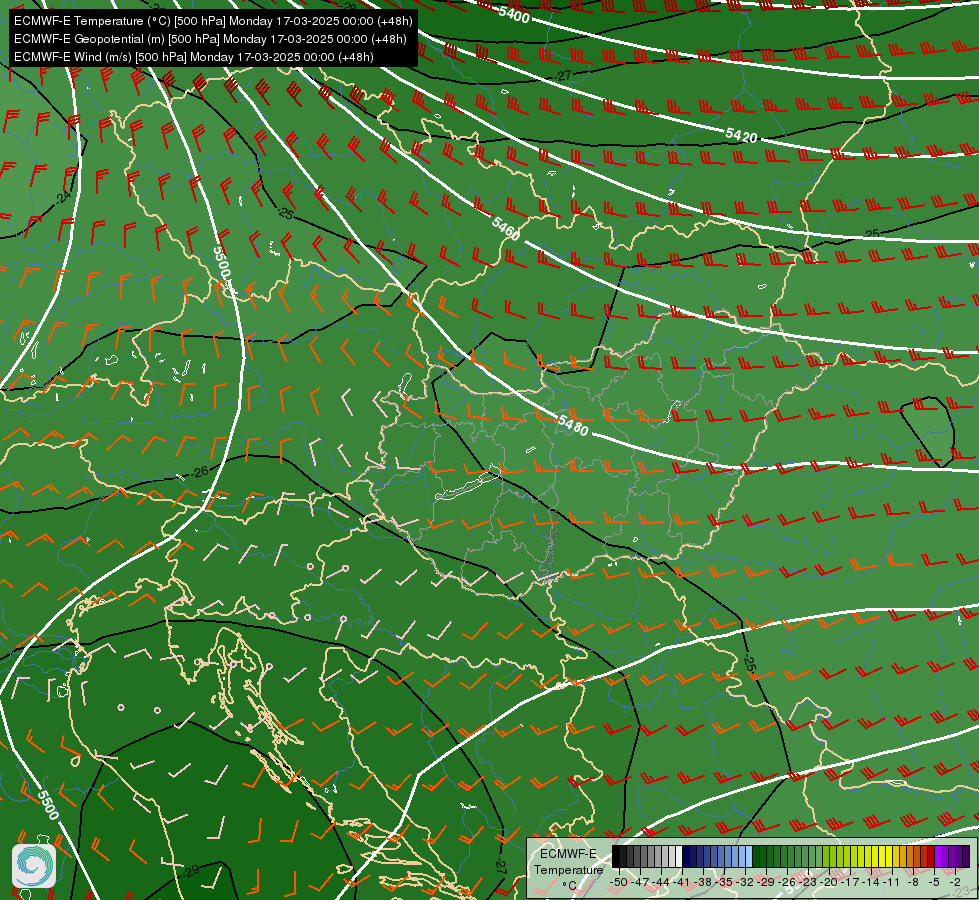The width and height of the screenshot is (979, 900).
Task: Pick the red swatch near -5 in the legend
Action: (931, 856)
